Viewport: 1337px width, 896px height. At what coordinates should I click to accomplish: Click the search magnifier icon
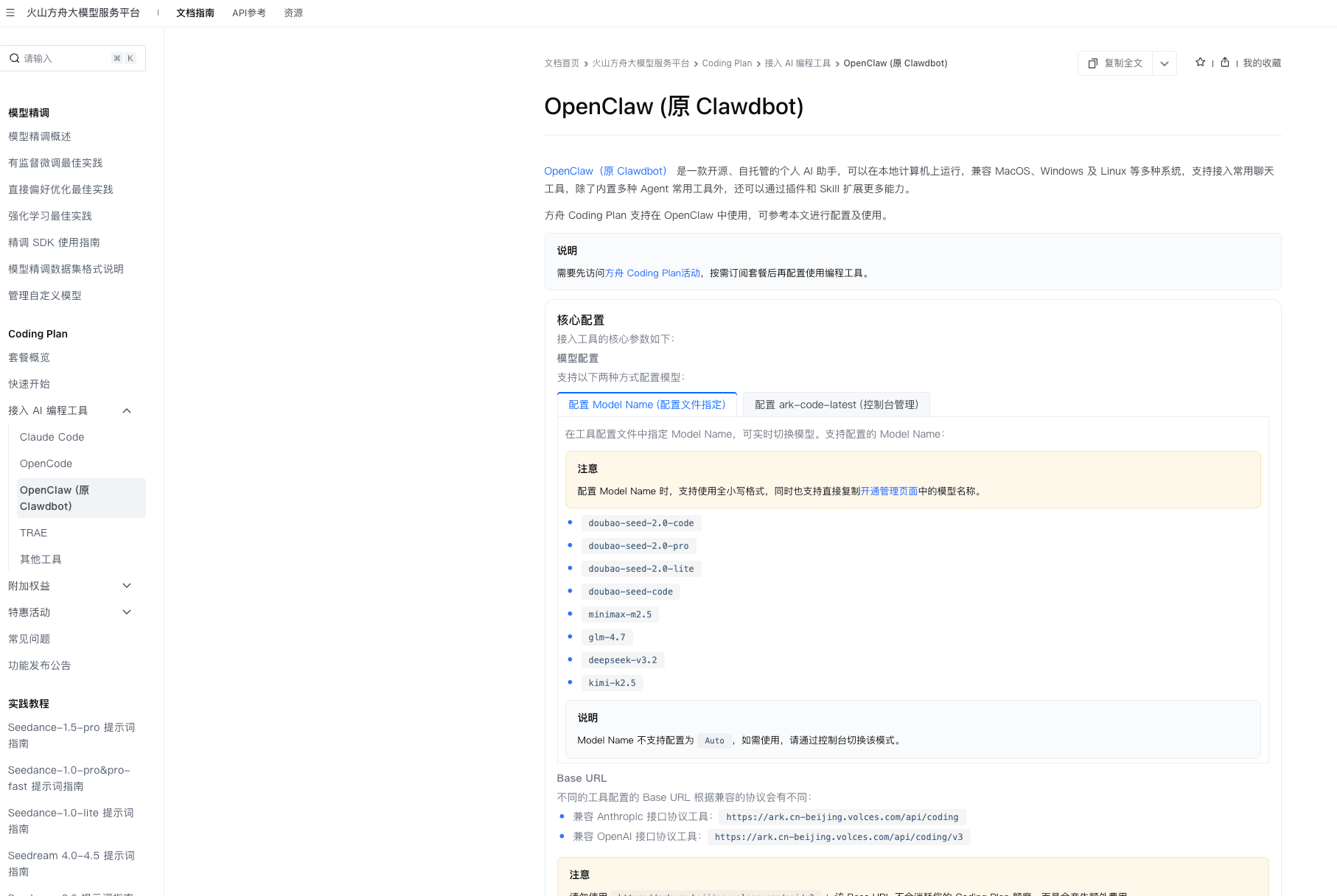(x=14, y=58)
